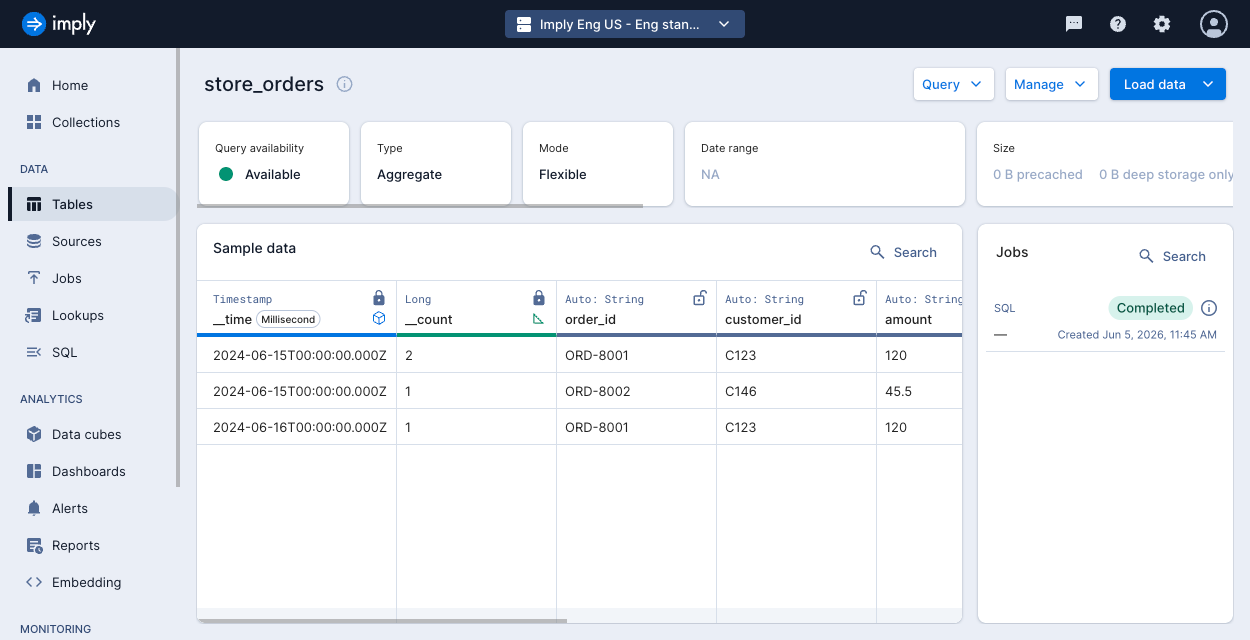The height and width of the screenshot is (640, 1250).
Task: Click amount cell 45.5
Action: 919,391
